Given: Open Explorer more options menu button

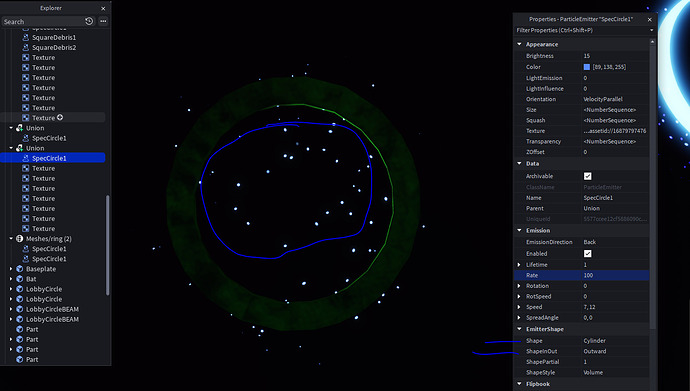Looking at the screenshot, I should pyautogui.click(x=103, y=21).
